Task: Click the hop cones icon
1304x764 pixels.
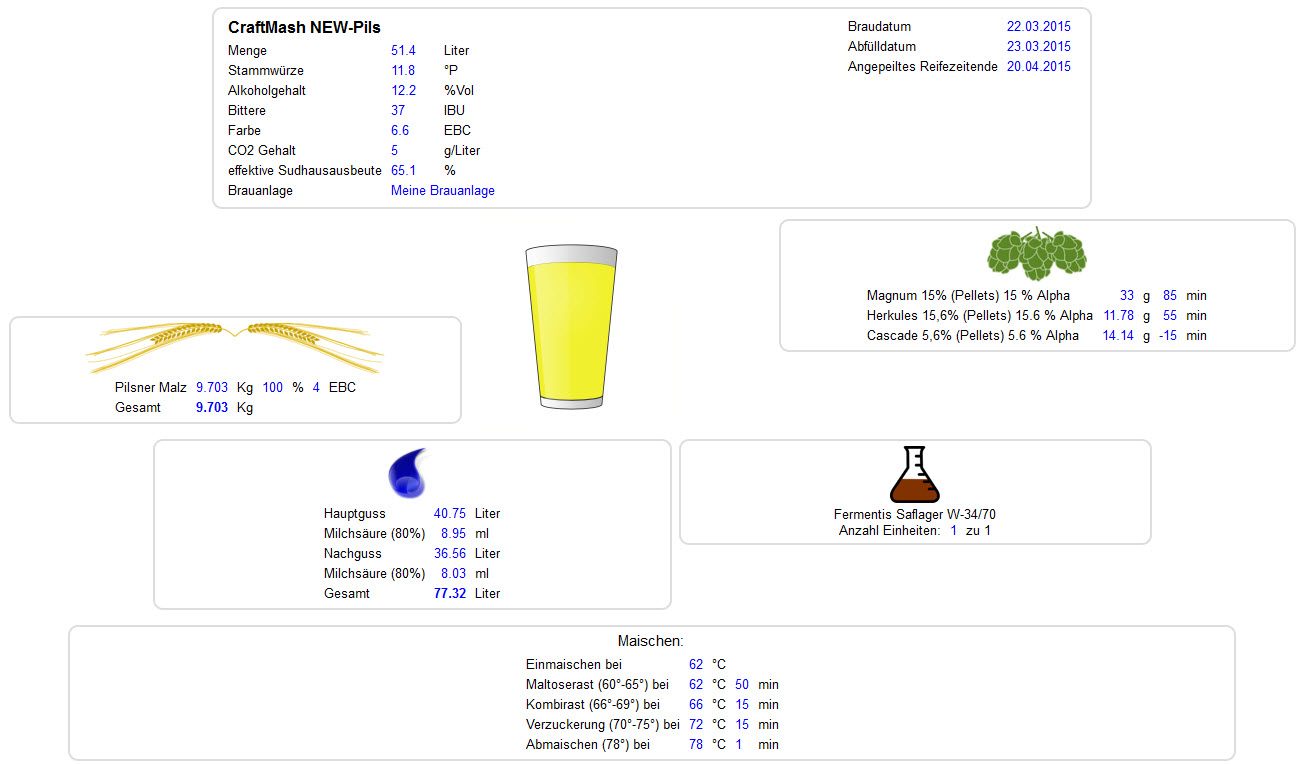Action: coord(1036,252)
